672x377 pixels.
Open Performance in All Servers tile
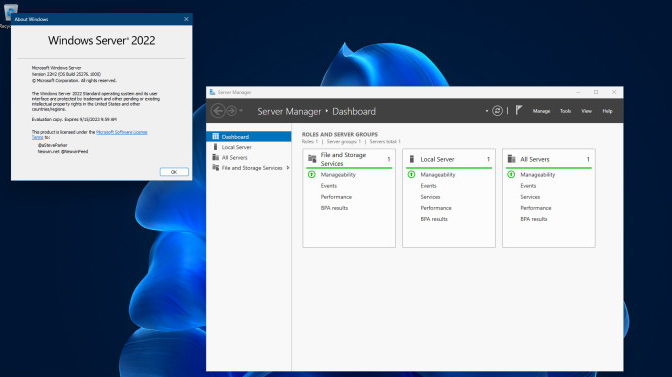pos(536,208)
